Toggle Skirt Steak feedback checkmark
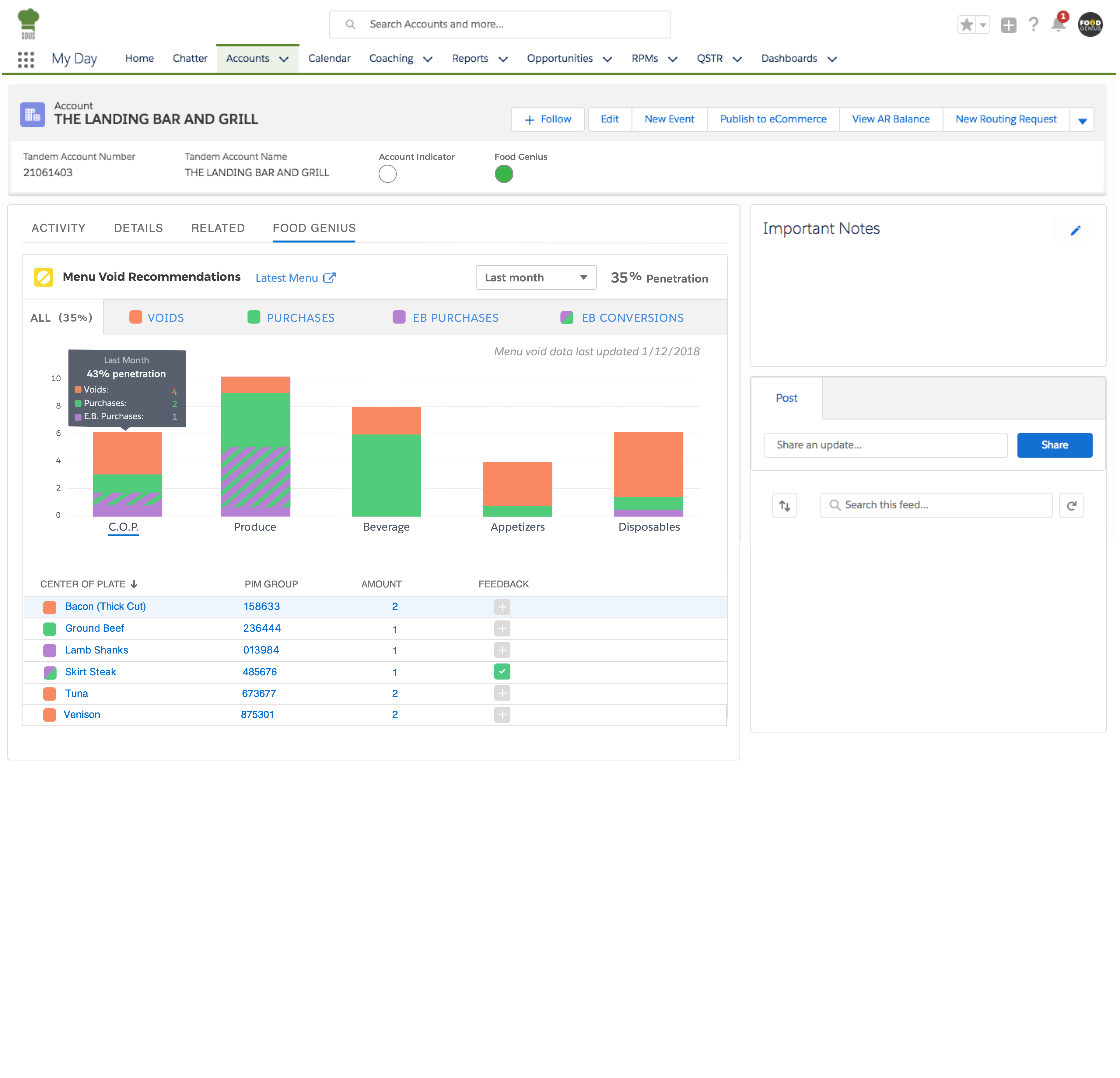 (502, 672)
